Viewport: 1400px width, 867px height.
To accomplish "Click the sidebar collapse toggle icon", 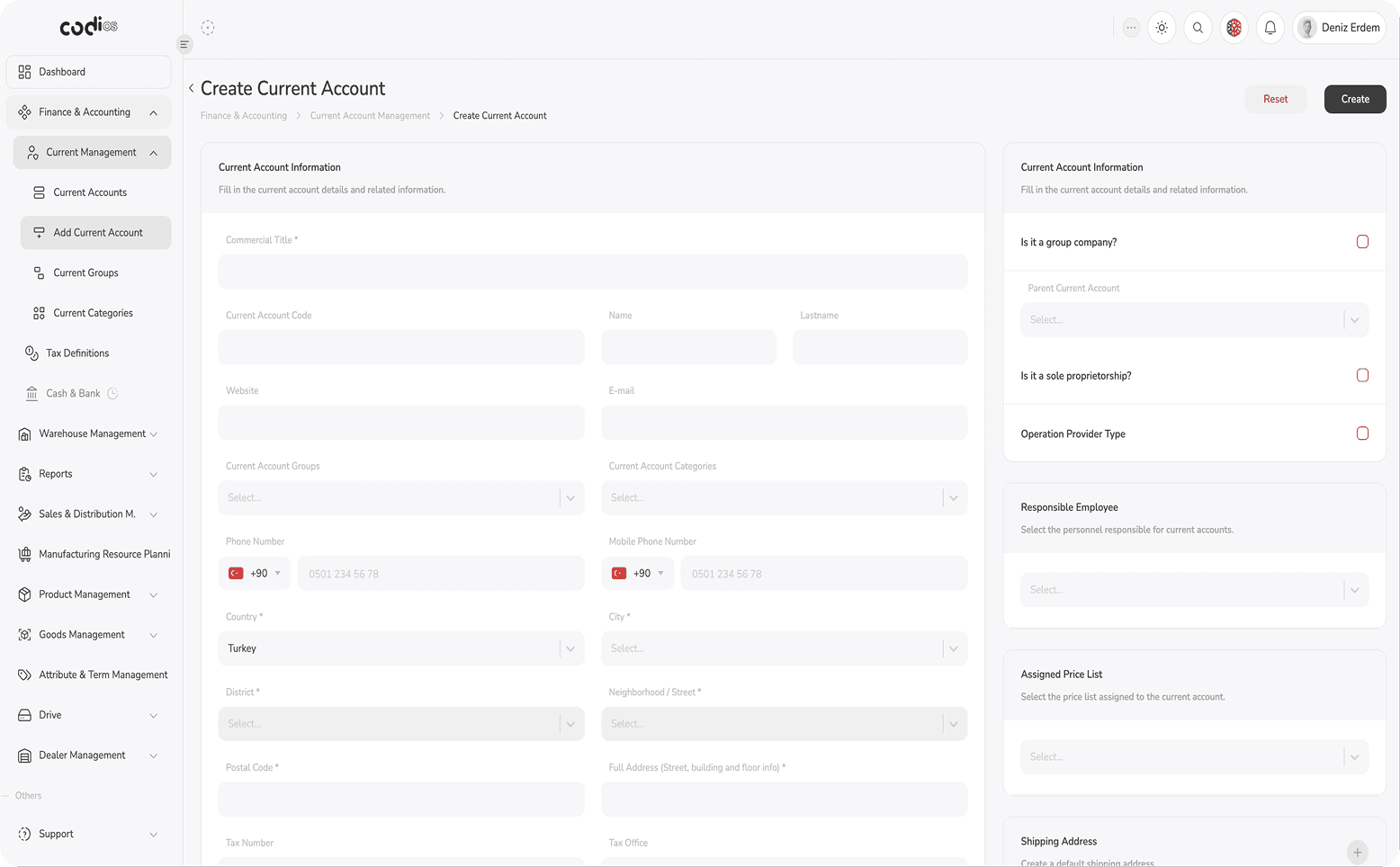I will (x=184, y=44).
